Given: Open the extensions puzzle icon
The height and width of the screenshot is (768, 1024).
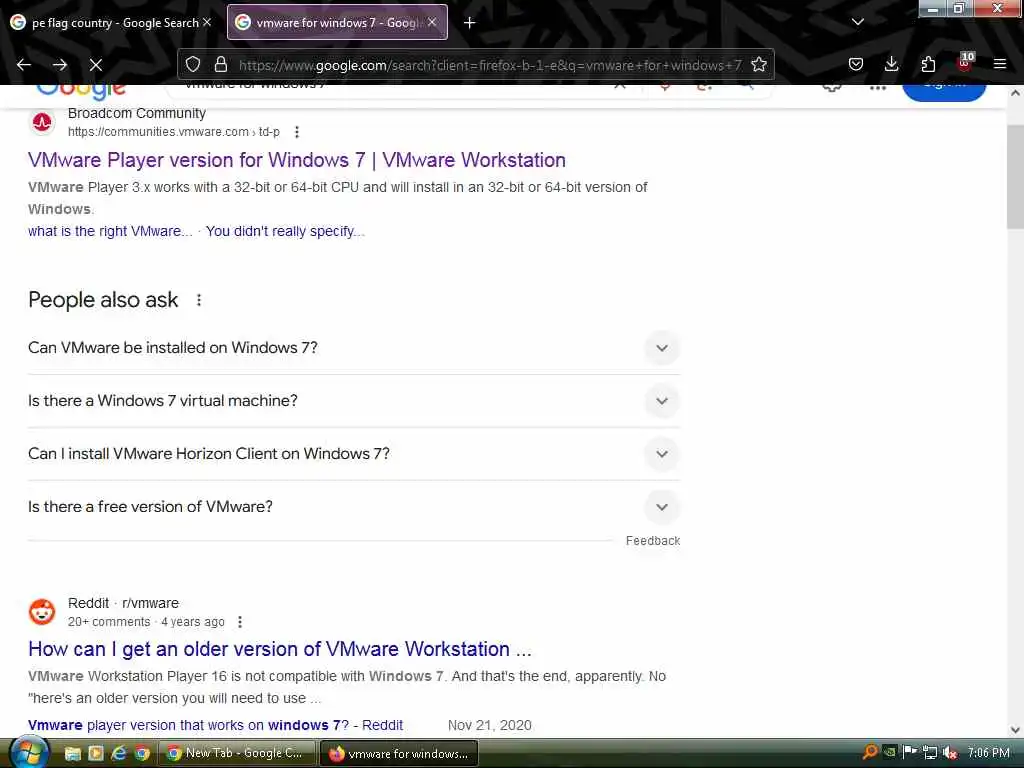Looking at the screenshot, I should click(x=928, y=64).
